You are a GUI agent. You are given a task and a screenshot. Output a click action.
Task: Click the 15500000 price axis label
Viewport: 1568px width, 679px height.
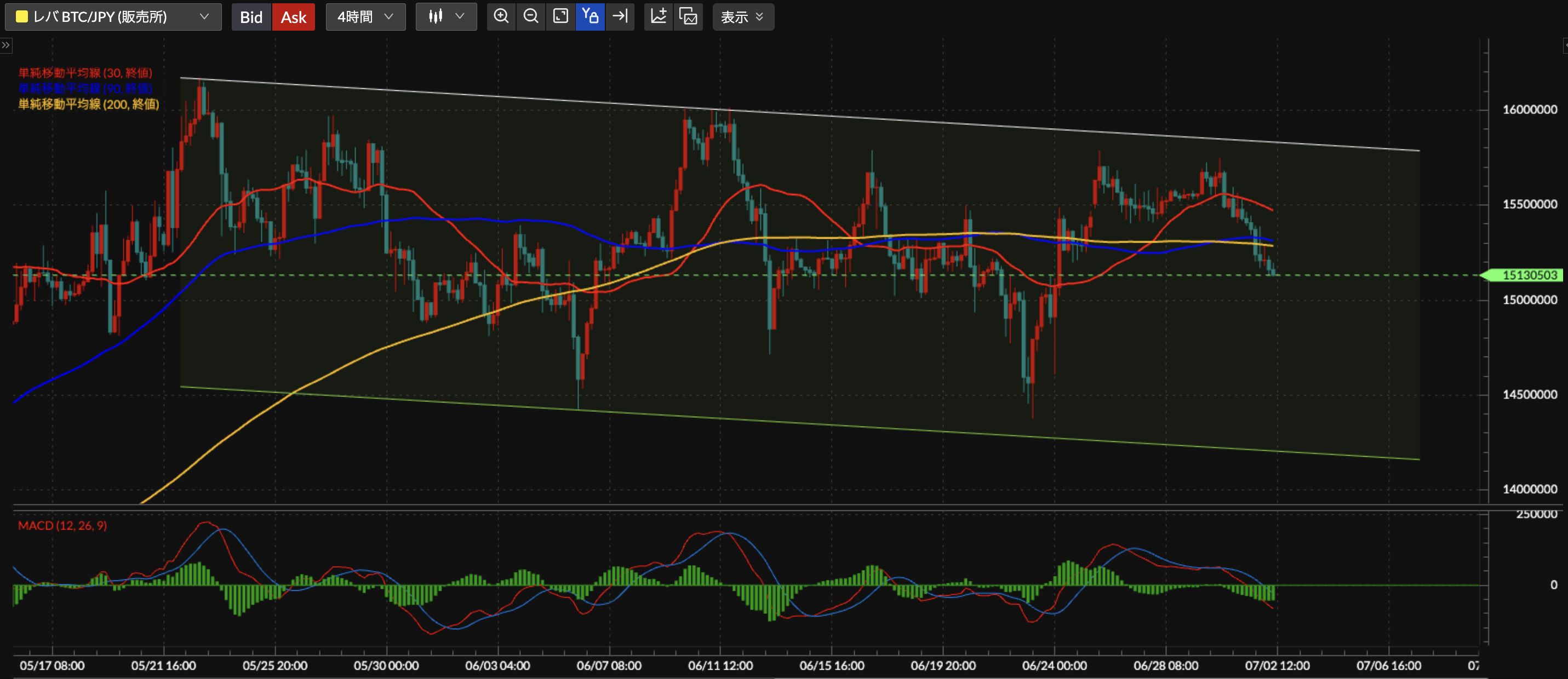[1530, 204]
